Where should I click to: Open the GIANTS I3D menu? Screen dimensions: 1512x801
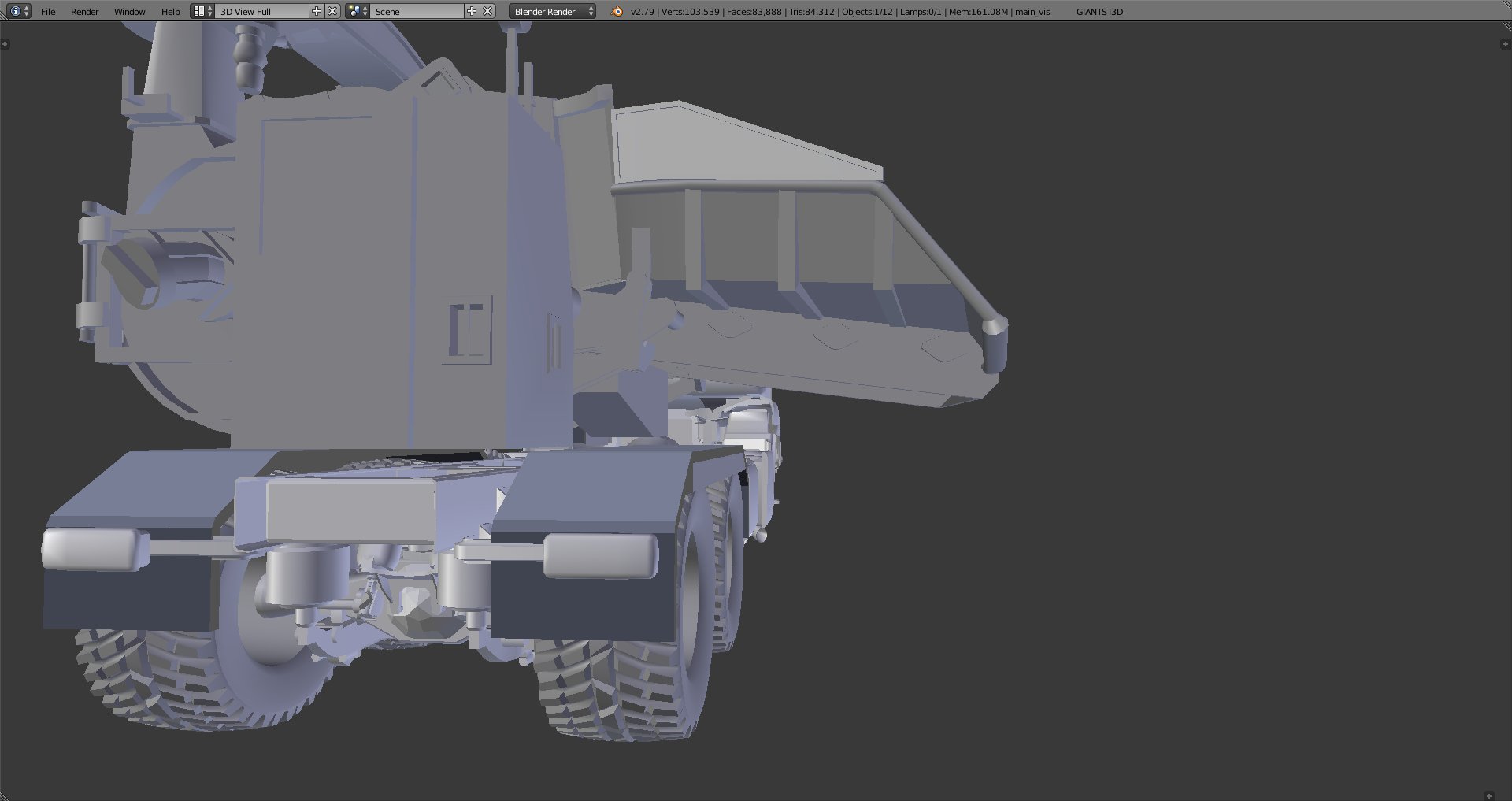[1099, 12]
